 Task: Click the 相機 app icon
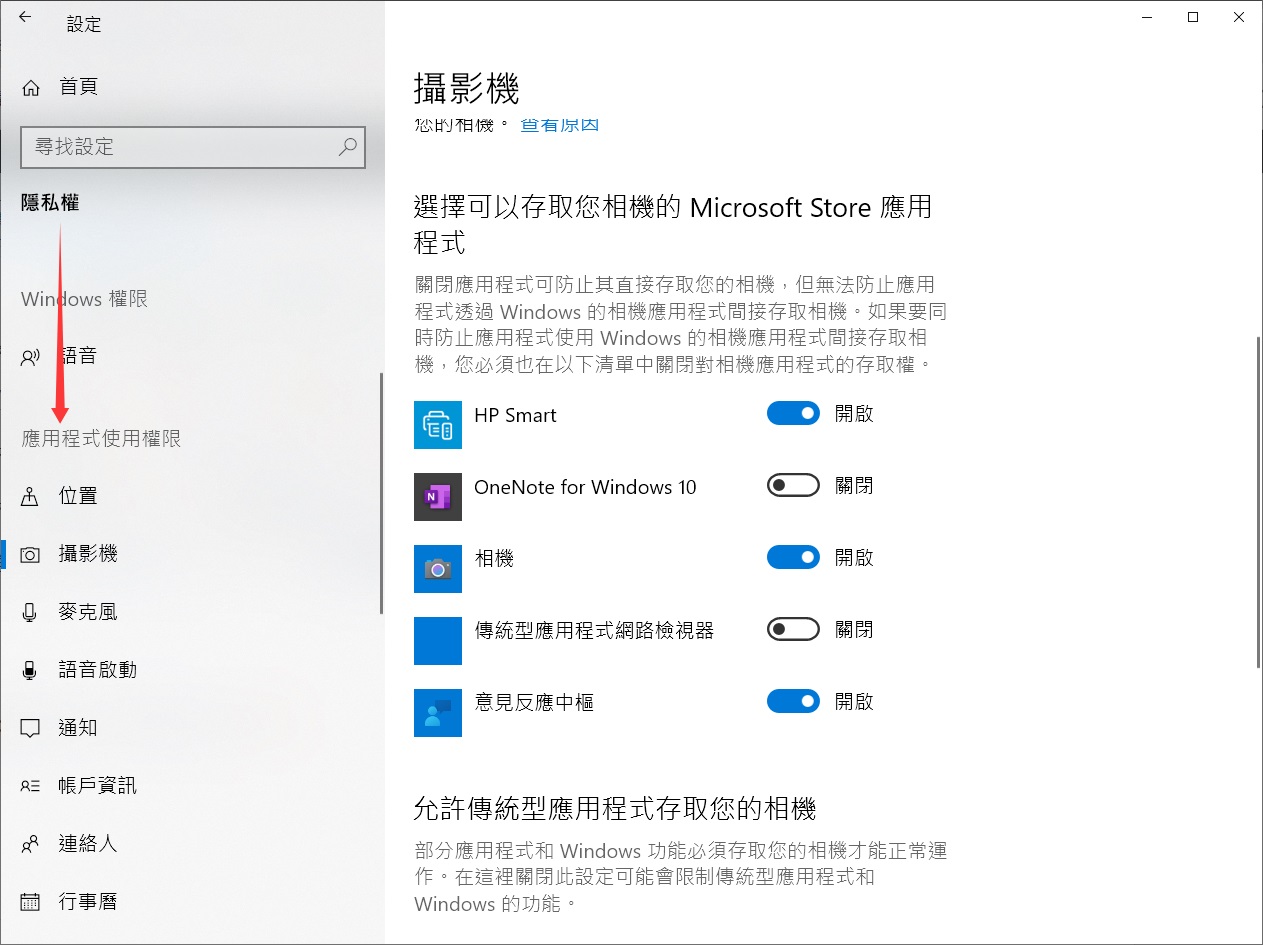[x=438, y=569]
